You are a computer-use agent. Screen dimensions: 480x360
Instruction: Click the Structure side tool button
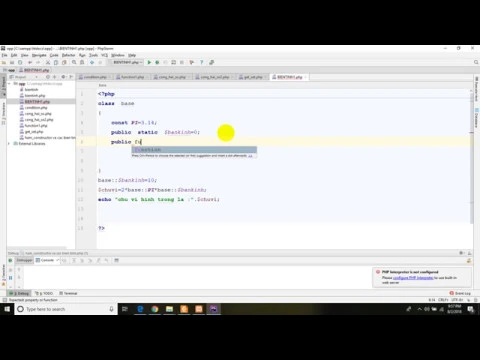[4, 114]
